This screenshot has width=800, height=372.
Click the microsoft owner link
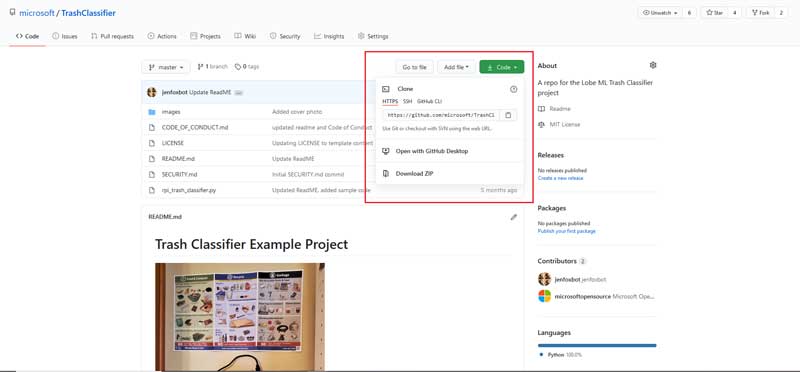pos(37,13)
